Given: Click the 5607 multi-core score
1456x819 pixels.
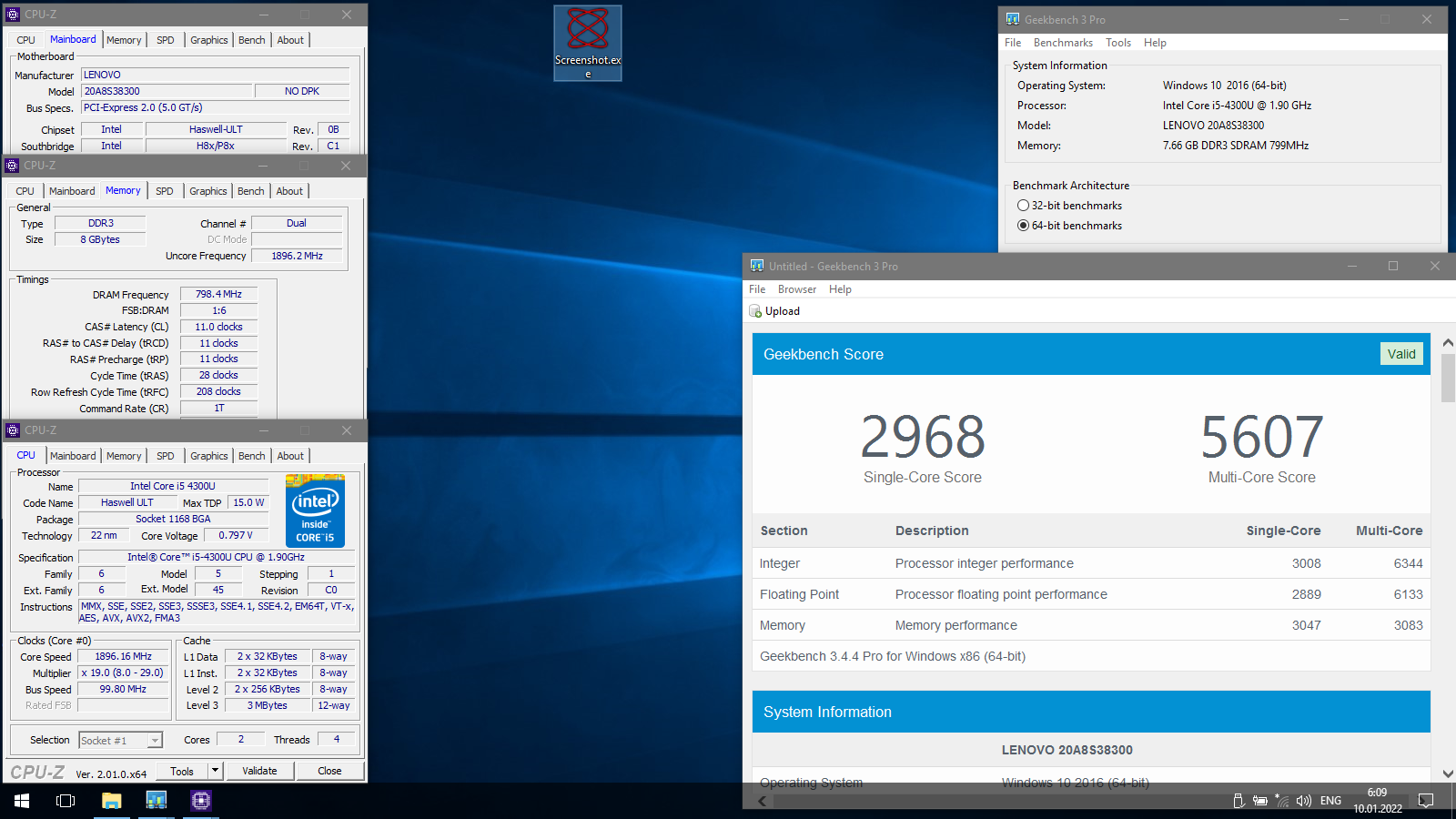Looking at the screenshot, I should (1262, 436).
